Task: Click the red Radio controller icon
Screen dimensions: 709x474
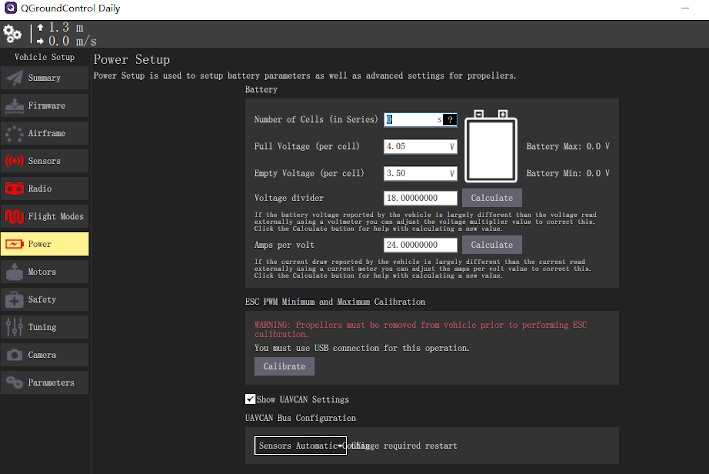Action: pos(14,189)
